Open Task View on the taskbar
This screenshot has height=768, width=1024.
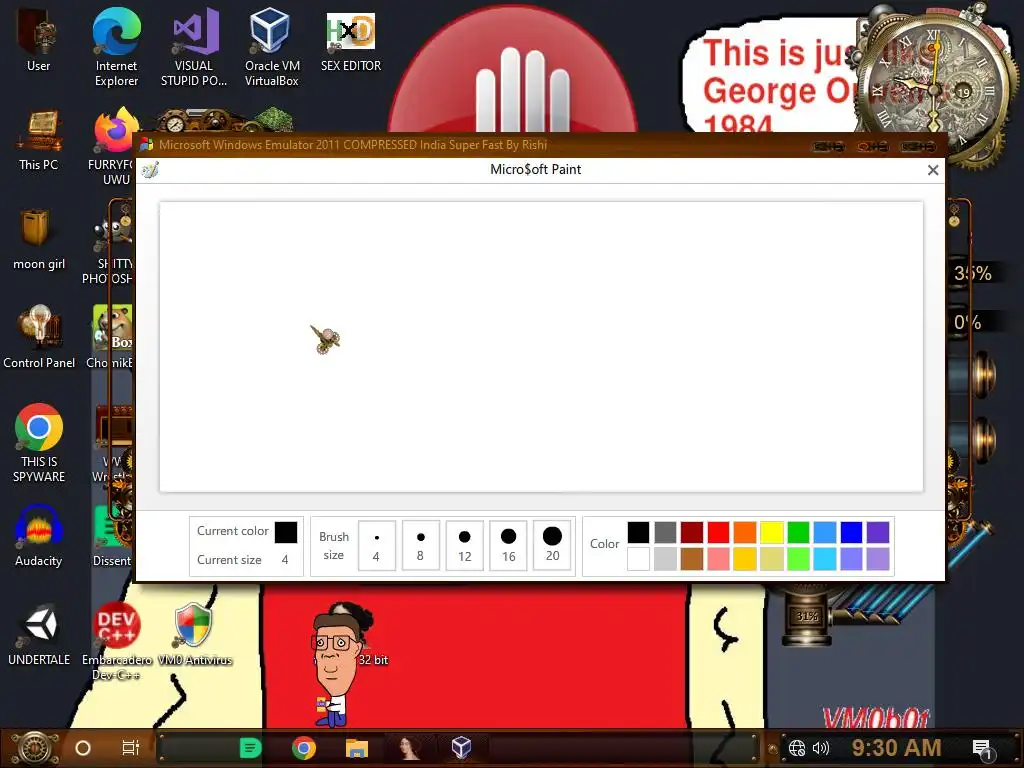[131, 748]
